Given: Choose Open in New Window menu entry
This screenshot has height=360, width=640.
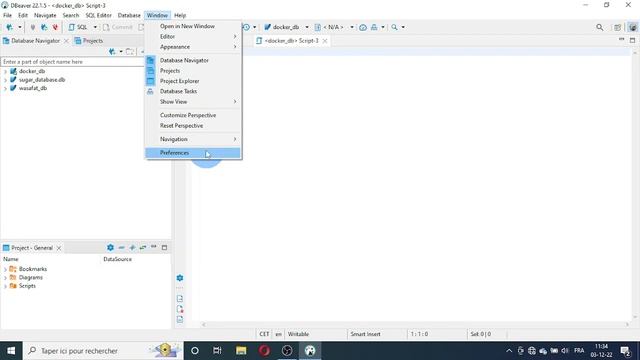Looking at the screenshot, I should [193, 26].
